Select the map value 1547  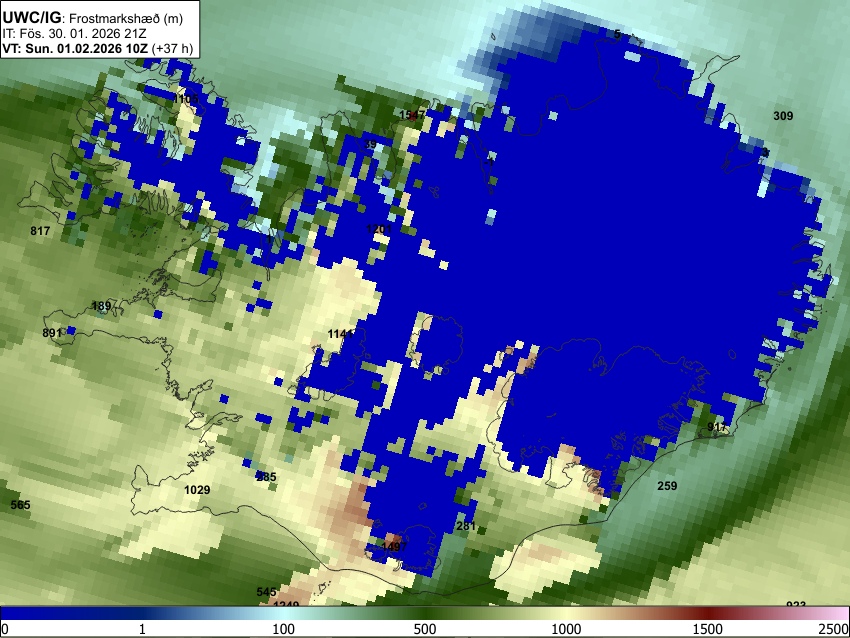click(x=412, y=114)
